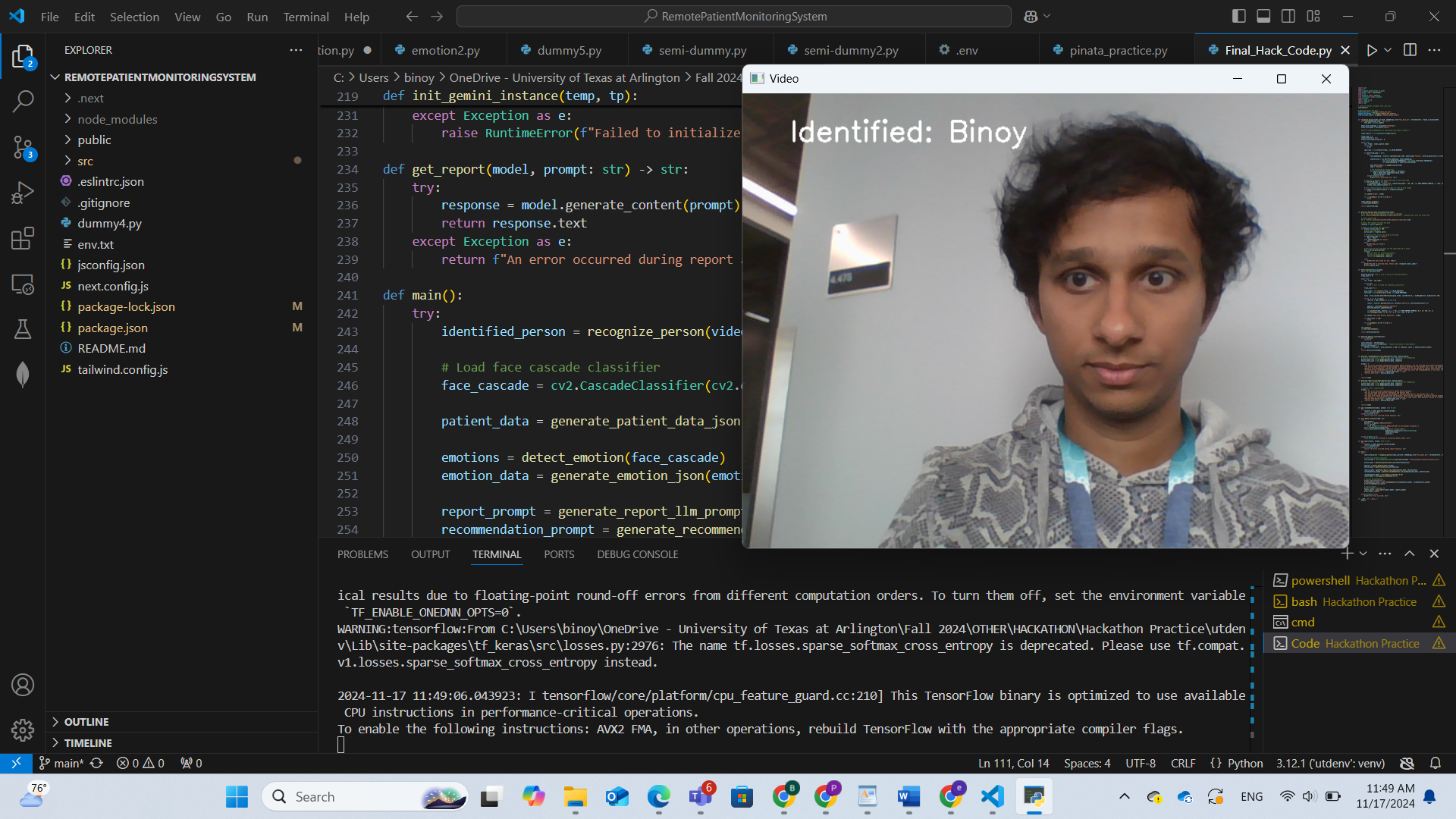Switch to the DEBUG CONSOLE tab
1456x819 pixels.
pos(637,554)
